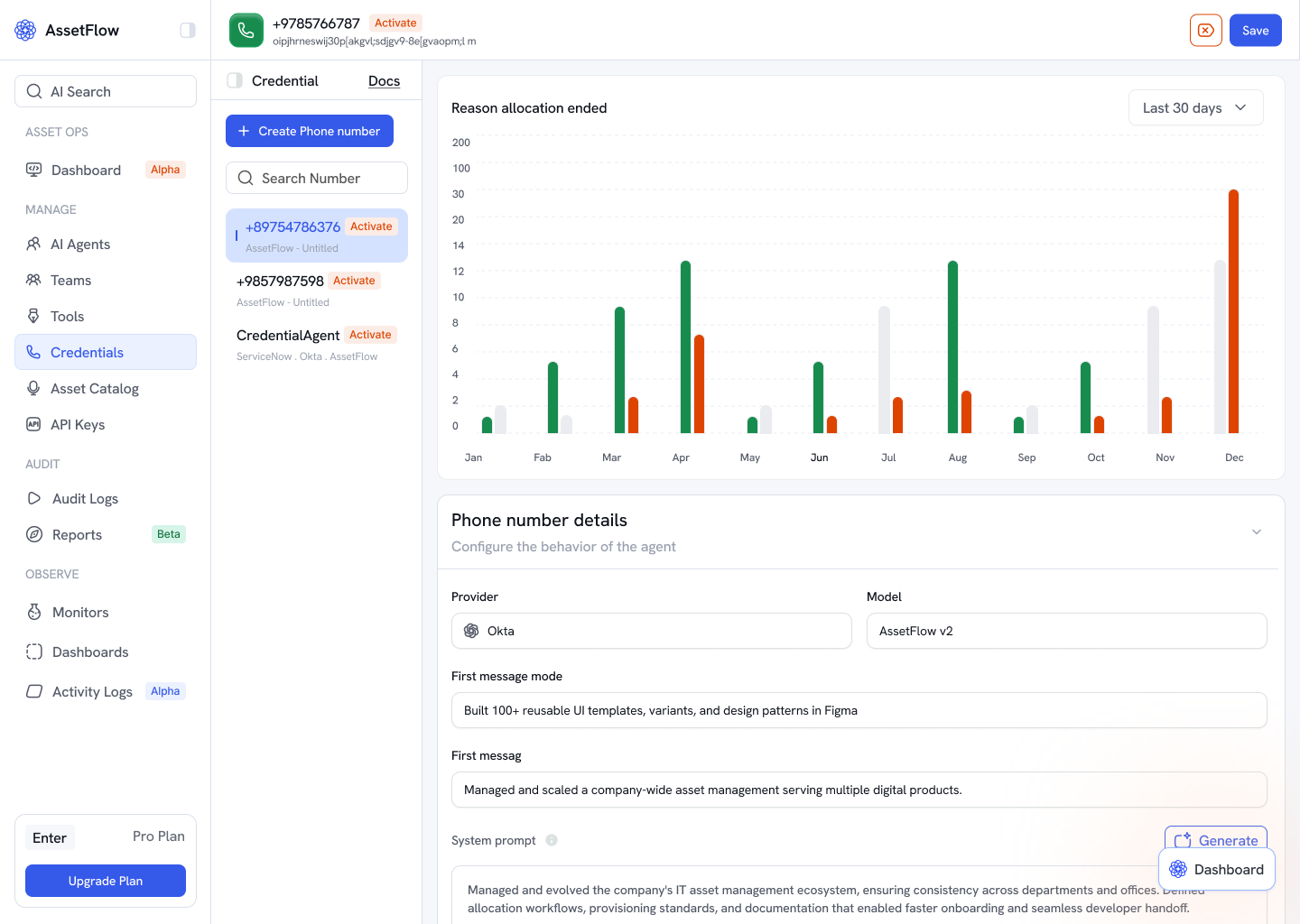Click the AssetFlow logo icon
This screenshot has height=924, width=1300.
point(25,30)
